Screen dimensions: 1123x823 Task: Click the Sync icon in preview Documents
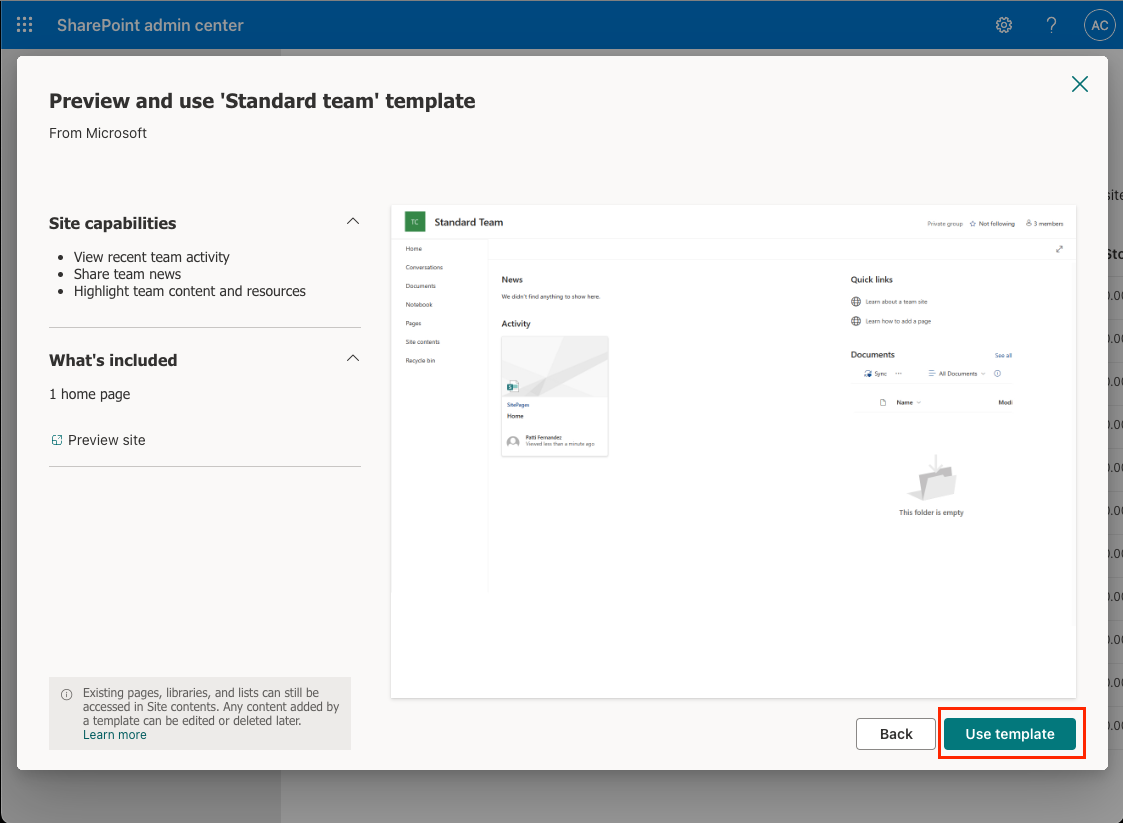point(868,373)
